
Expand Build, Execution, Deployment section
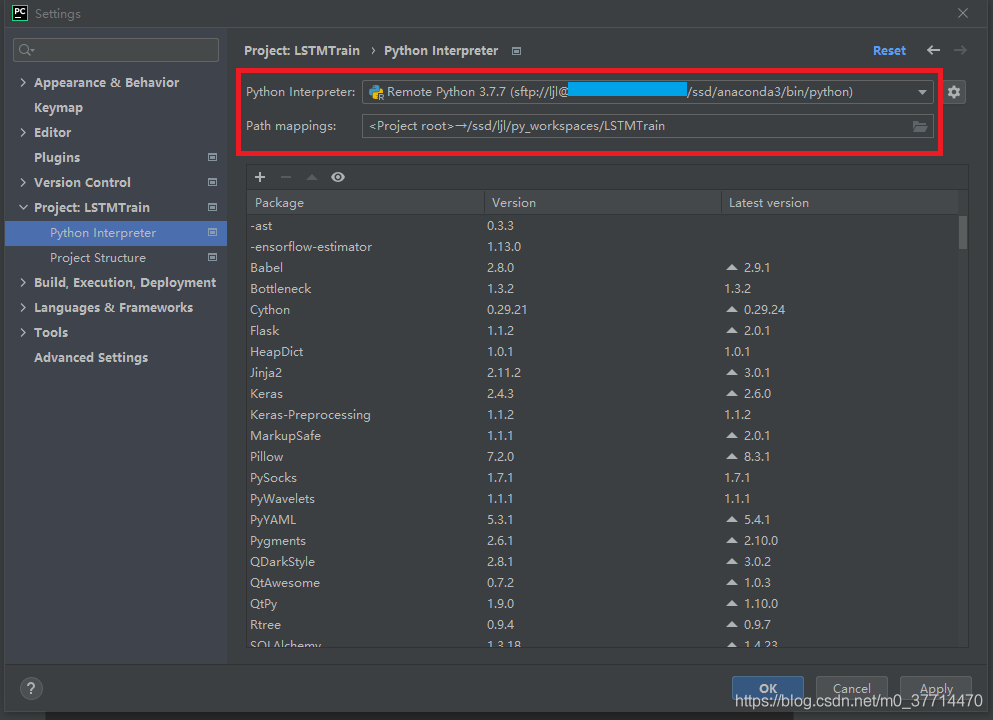coord(23,283)
